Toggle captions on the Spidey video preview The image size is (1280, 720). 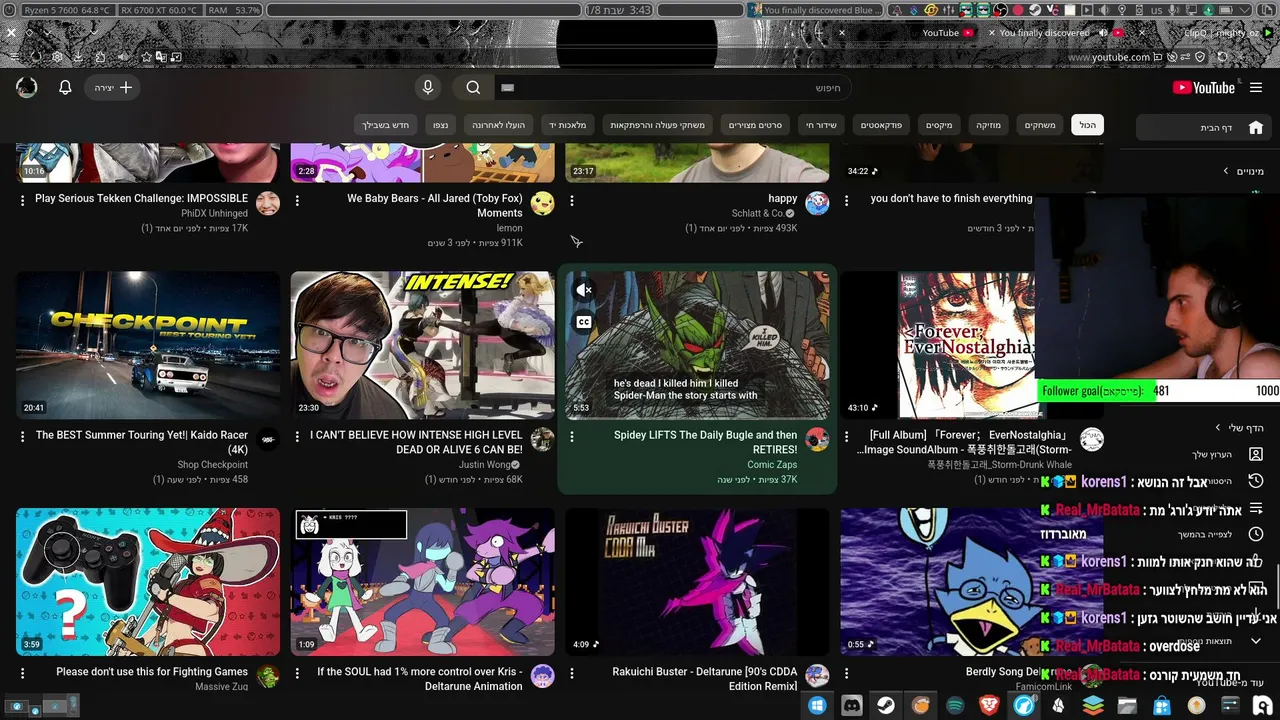584,322
